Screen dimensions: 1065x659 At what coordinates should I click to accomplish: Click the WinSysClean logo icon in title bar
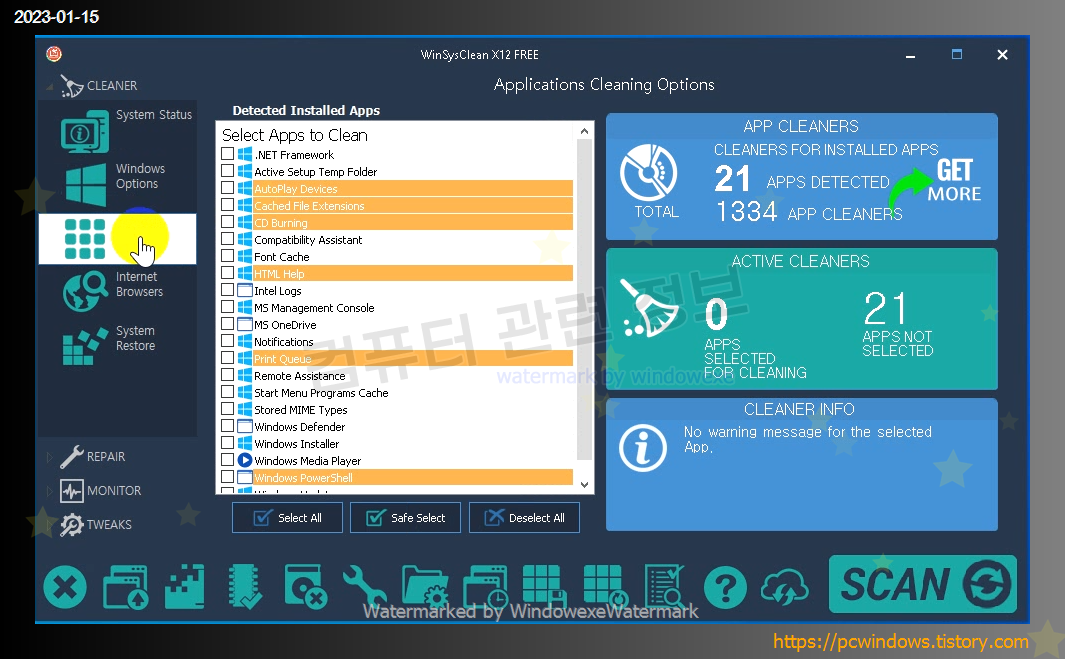[x=54, y=54]
